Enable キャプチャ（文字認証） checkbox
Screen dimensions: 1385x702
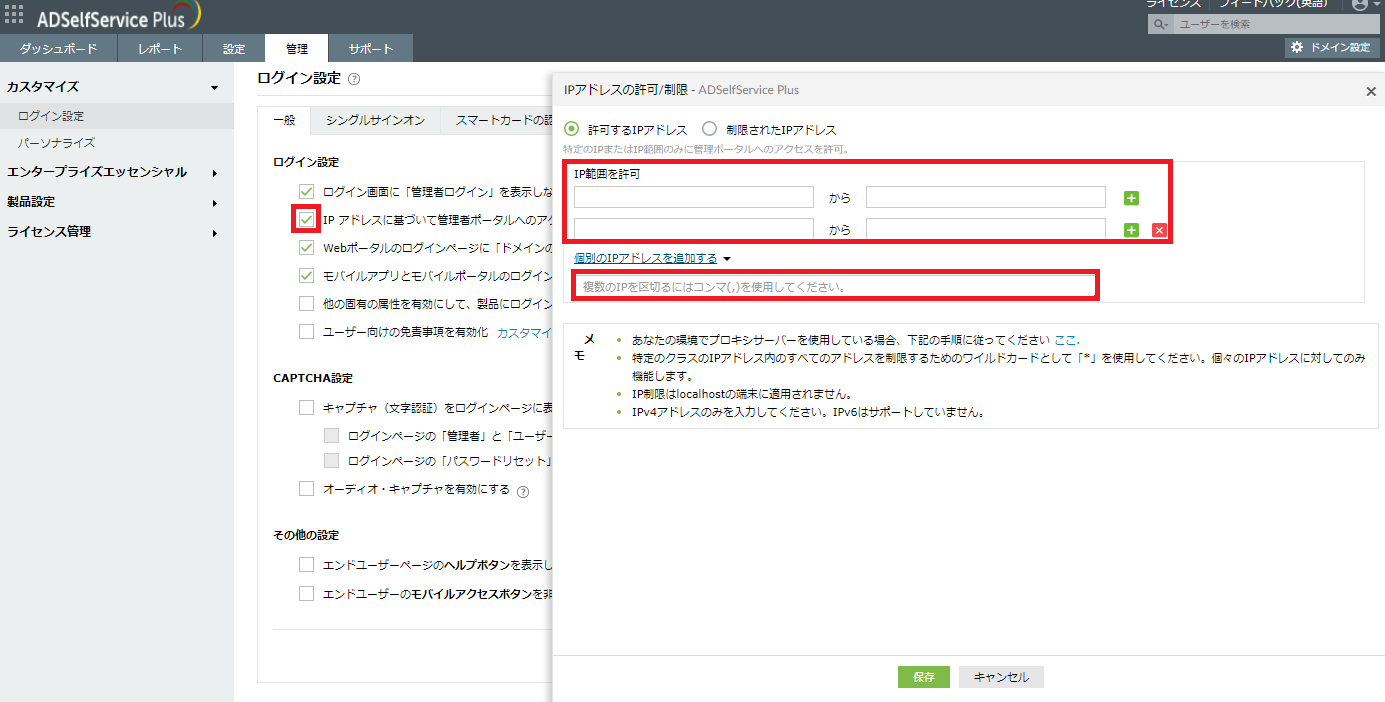tap(307, 407)
